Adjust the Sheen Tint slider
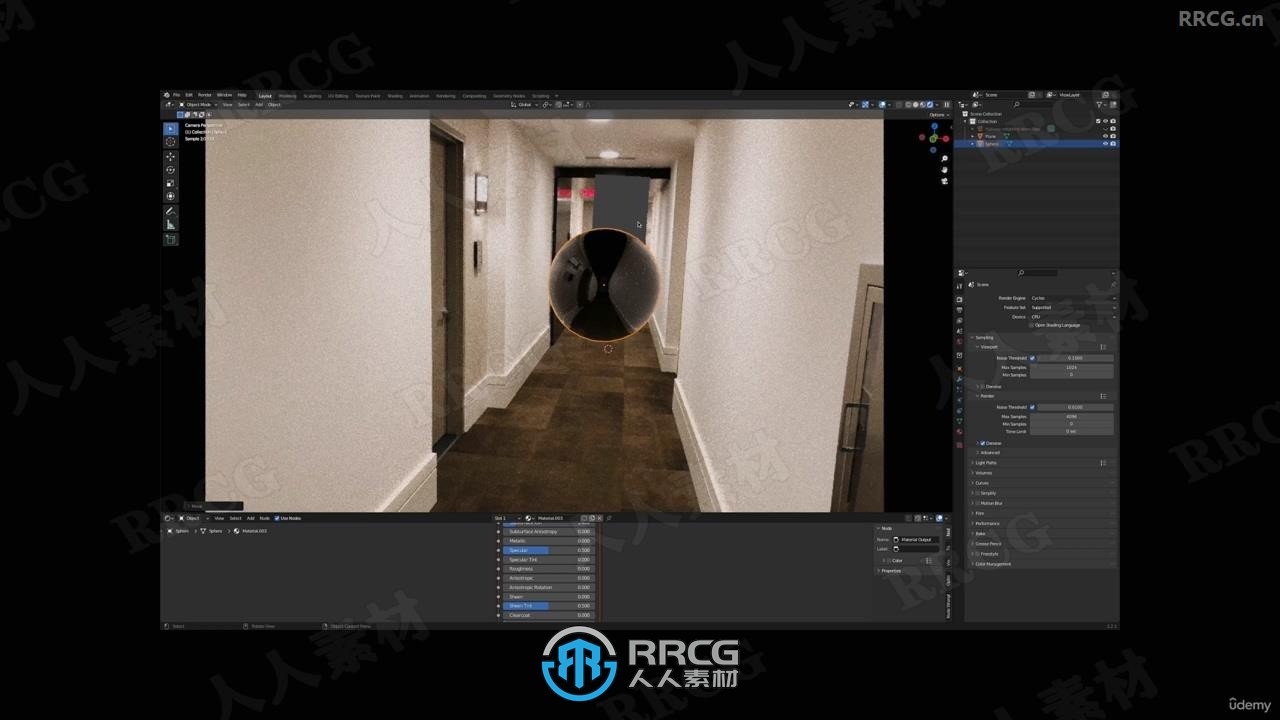This screenshot has height=720, width=1280. (x=548, y=606)
